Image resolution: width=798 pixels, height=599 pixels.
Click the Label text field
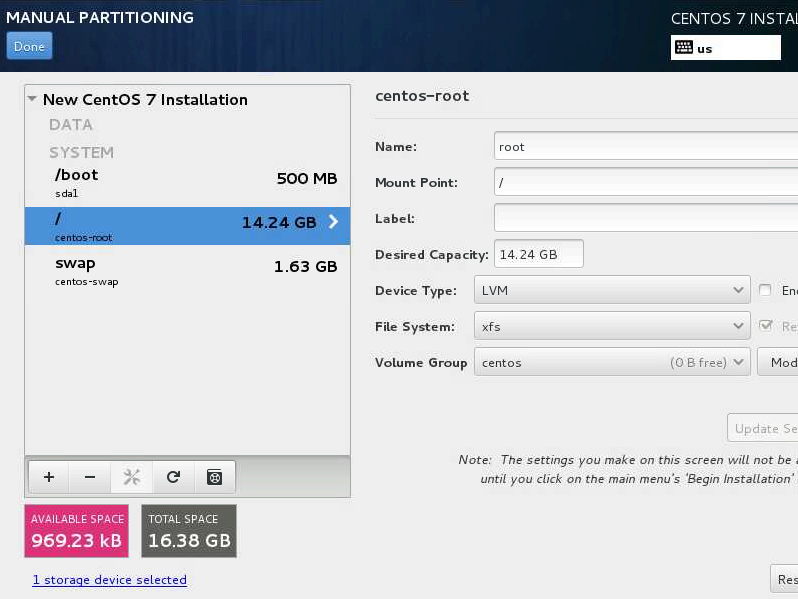(645, 218)
